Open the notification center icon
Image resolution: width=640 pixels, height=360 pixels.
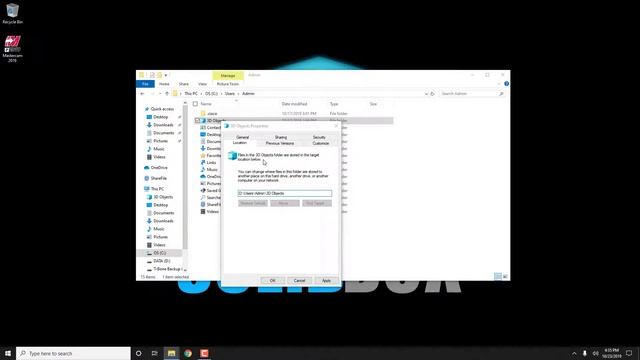[629, 353]
